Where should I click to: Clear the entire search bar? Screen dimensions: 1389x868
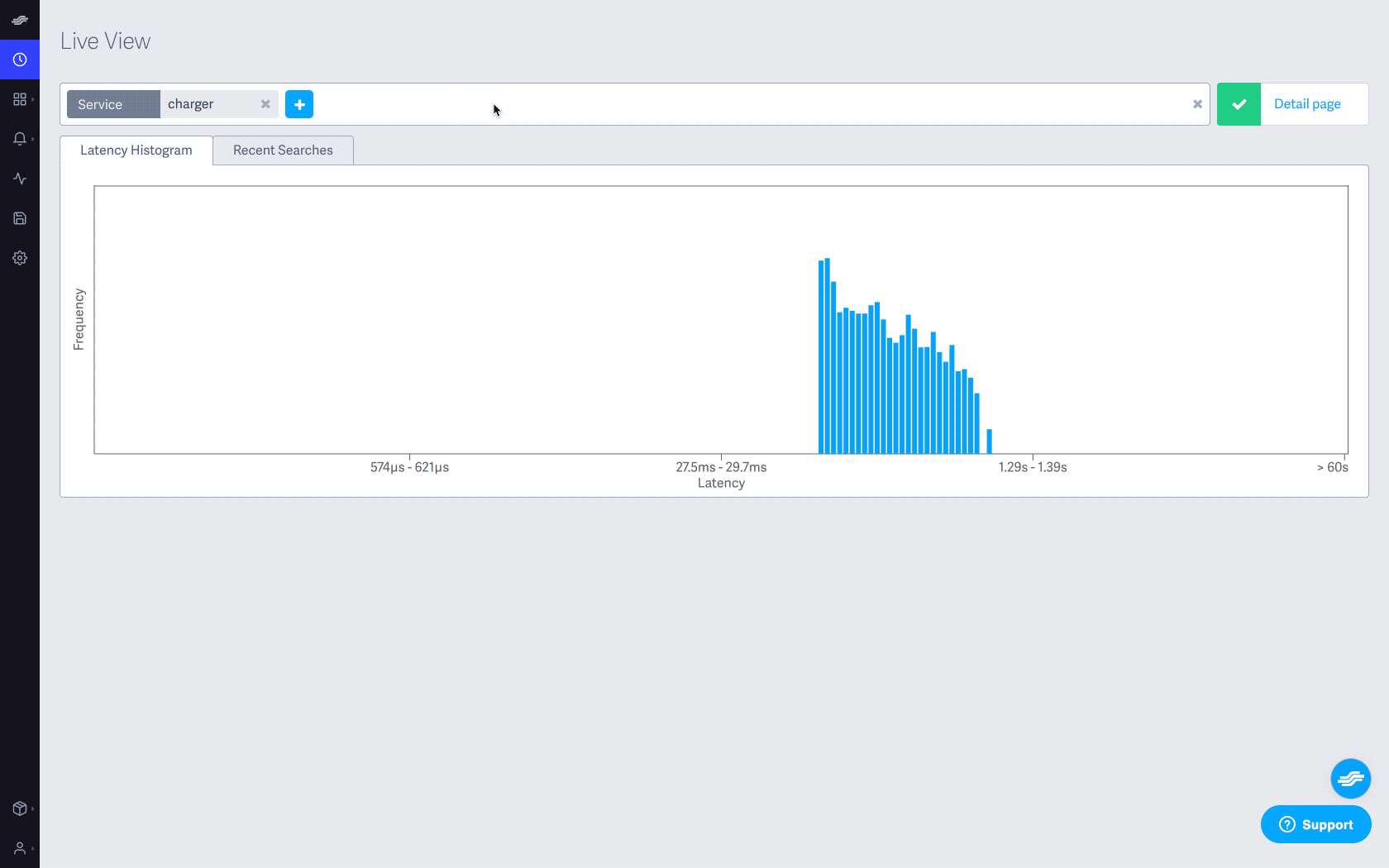click(x=1197, y=104)
